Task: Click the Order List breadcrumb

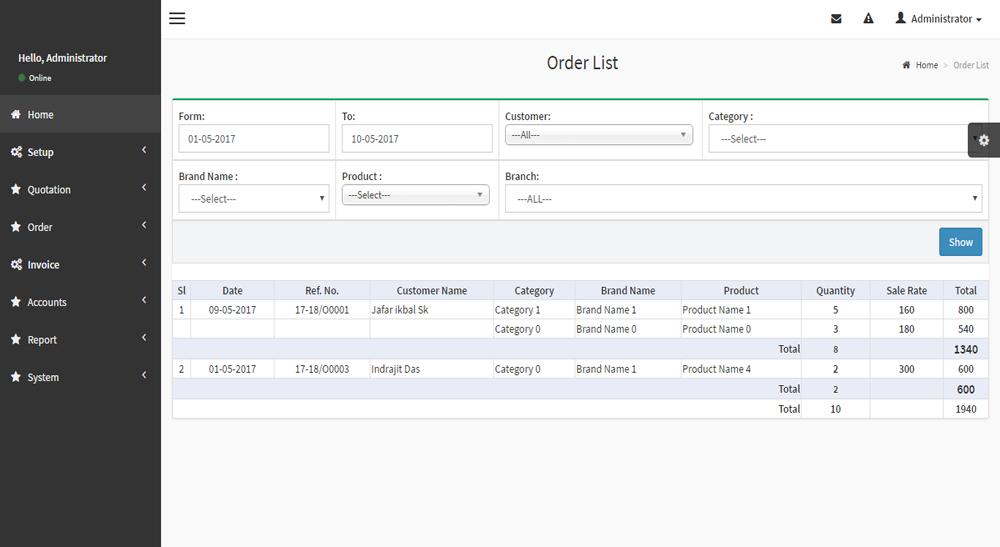Action: point(971,65)
